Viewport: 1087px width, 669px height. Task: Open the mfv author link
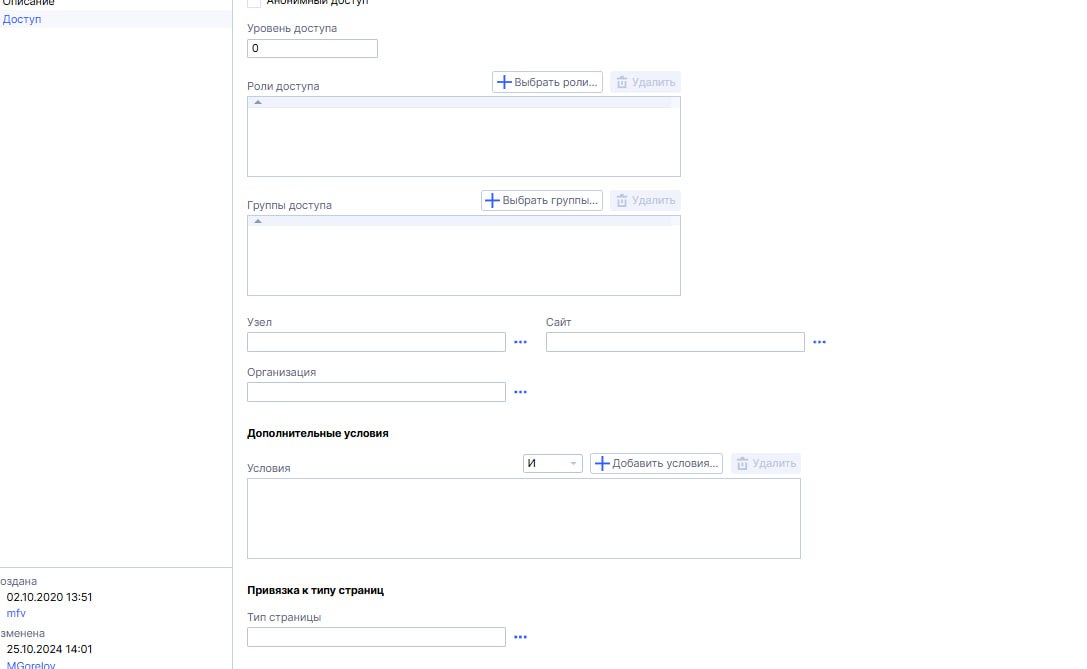click(16, 612)
